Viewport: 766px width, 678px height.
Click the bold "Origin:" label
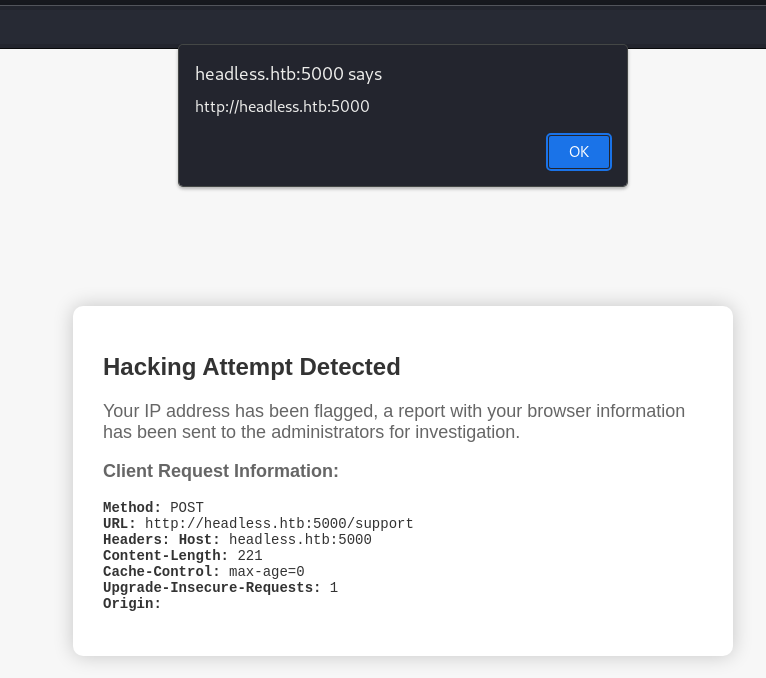tap(132, 604)
